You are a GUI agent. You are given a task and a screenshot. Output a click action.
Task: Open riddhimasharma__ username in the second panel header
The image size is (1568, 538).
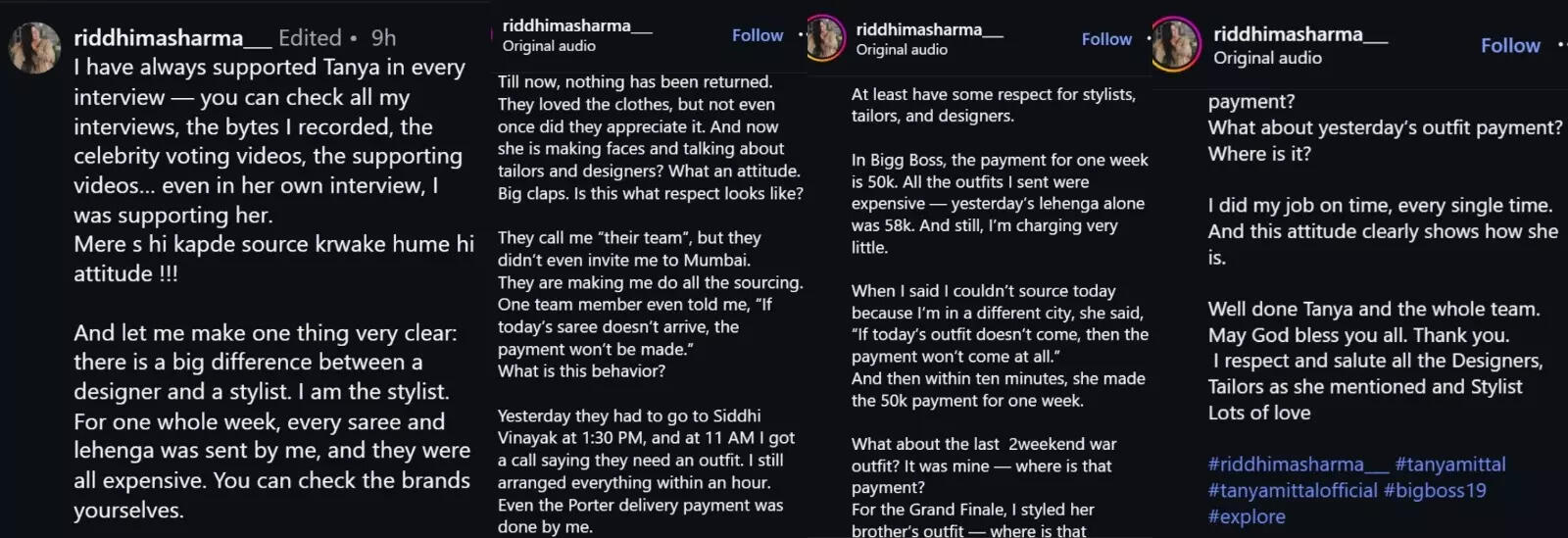(577, 25)
